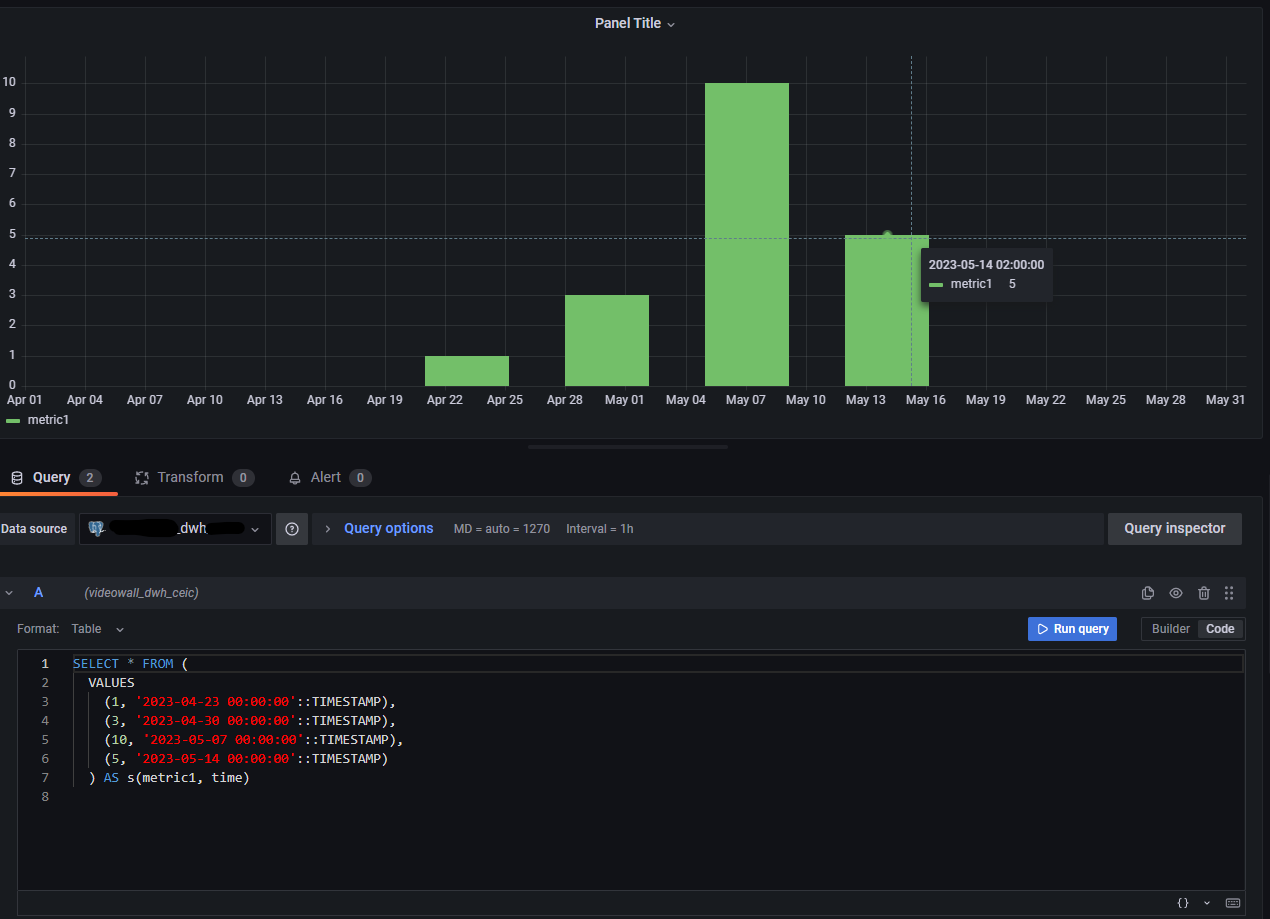
Task: Click the Run query button
Action: pos(1072,628)
